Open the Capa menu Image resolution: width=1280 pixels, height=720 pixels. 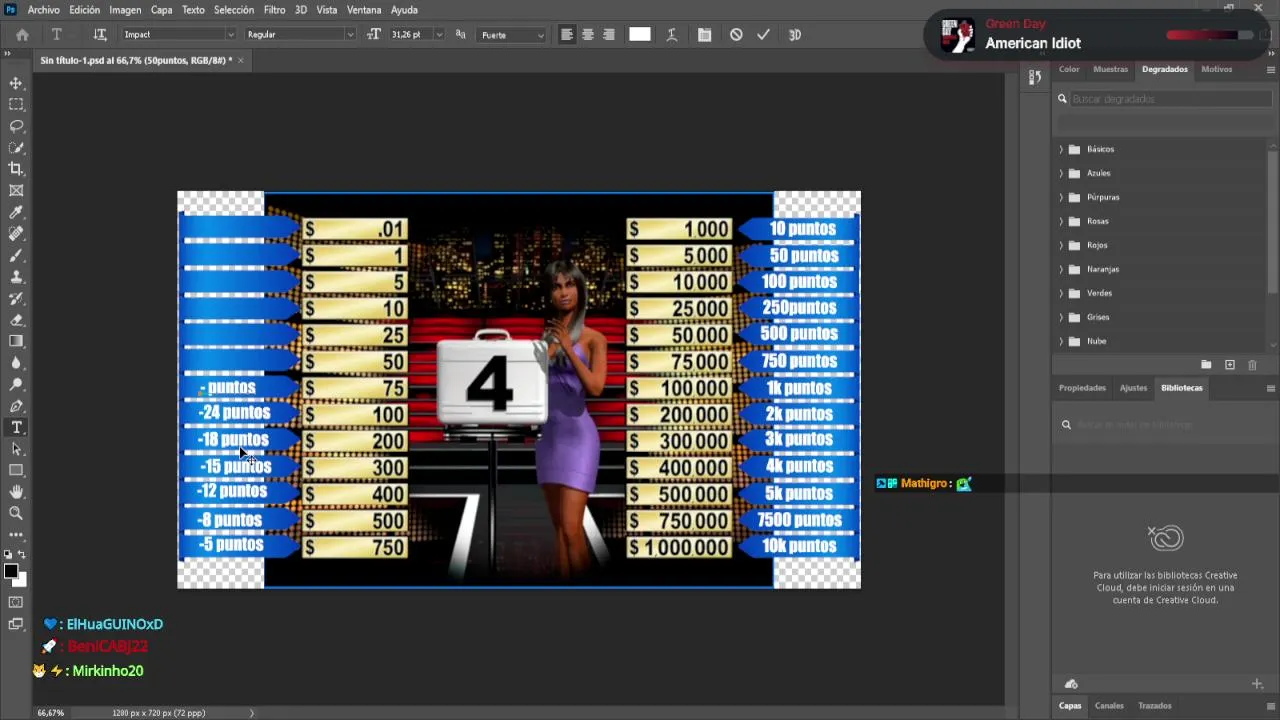pyautogui.click(x=161, y=9)
